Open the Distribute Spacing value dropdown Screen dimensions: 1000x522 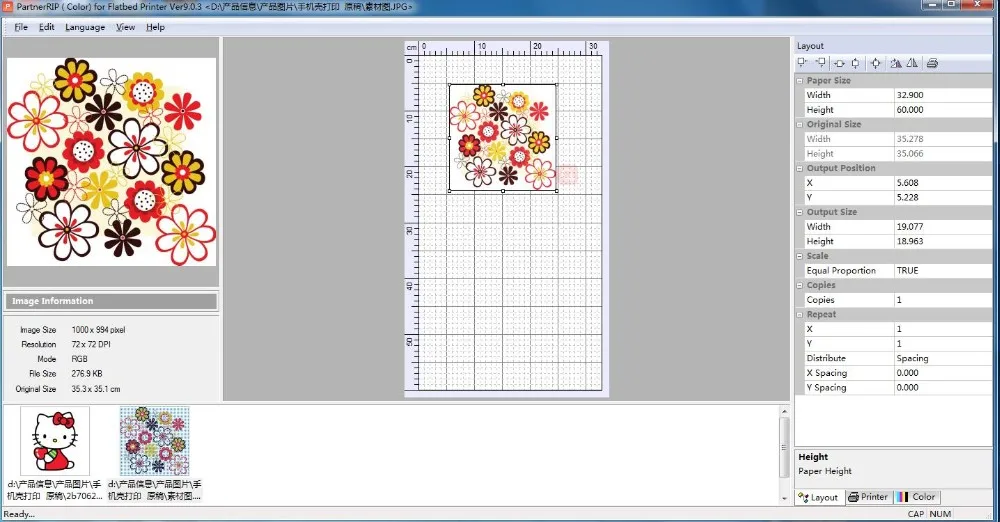tap(943, 359)
